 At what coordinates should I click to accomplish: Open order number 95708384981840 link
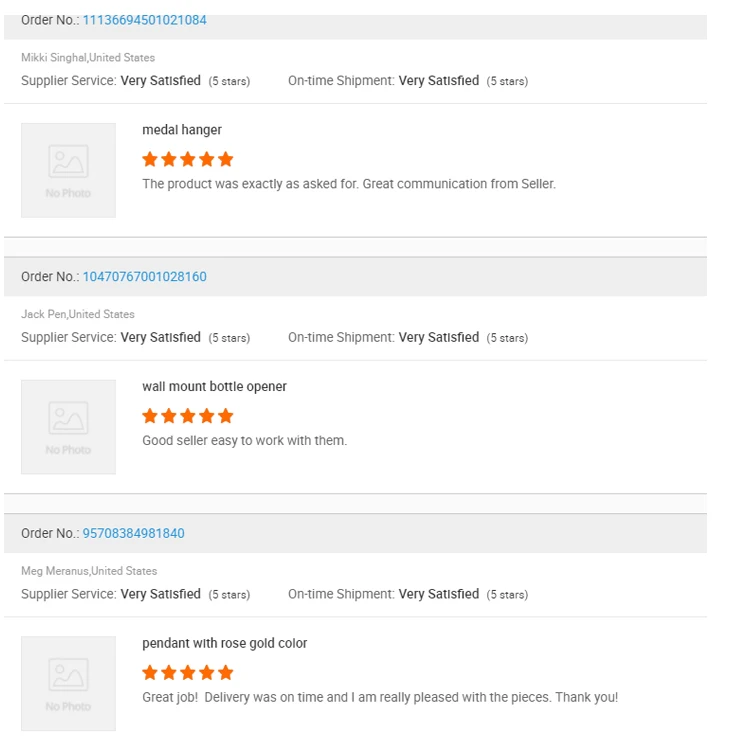tap(133, 534)
